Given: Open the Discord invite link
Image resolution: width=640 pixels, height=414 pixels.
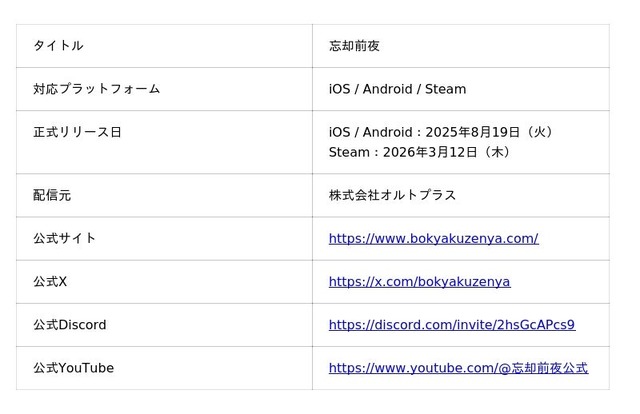Looking at the screenshot, I should click(x=451, y=325).
